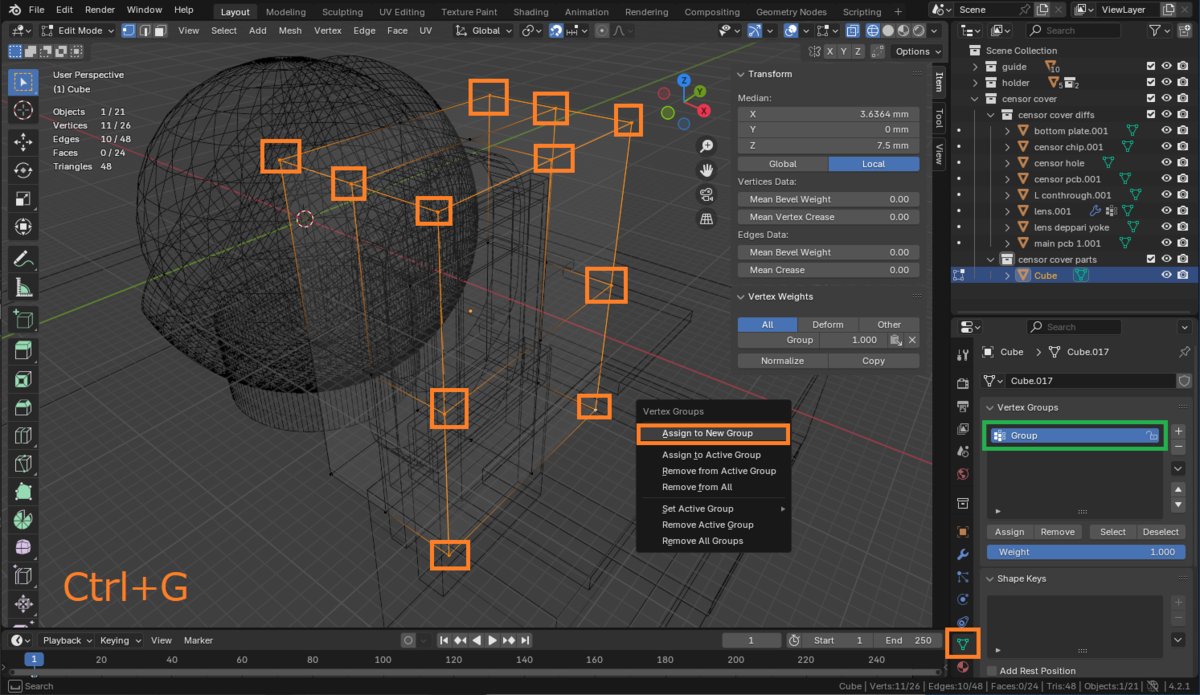The width and height of the screenshot is (1200, 695).
Task: Toggle camera view gizmo icon
Action: [706, 194]
